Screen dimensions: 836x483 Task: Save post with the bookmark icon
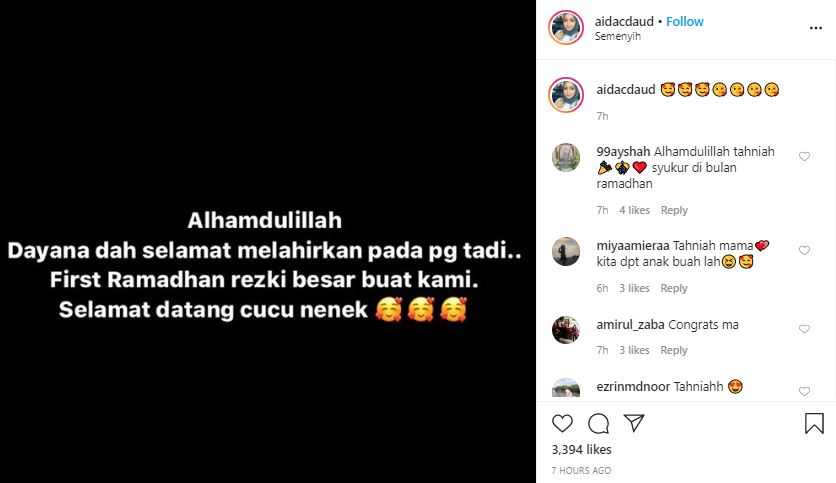(814, 424)
